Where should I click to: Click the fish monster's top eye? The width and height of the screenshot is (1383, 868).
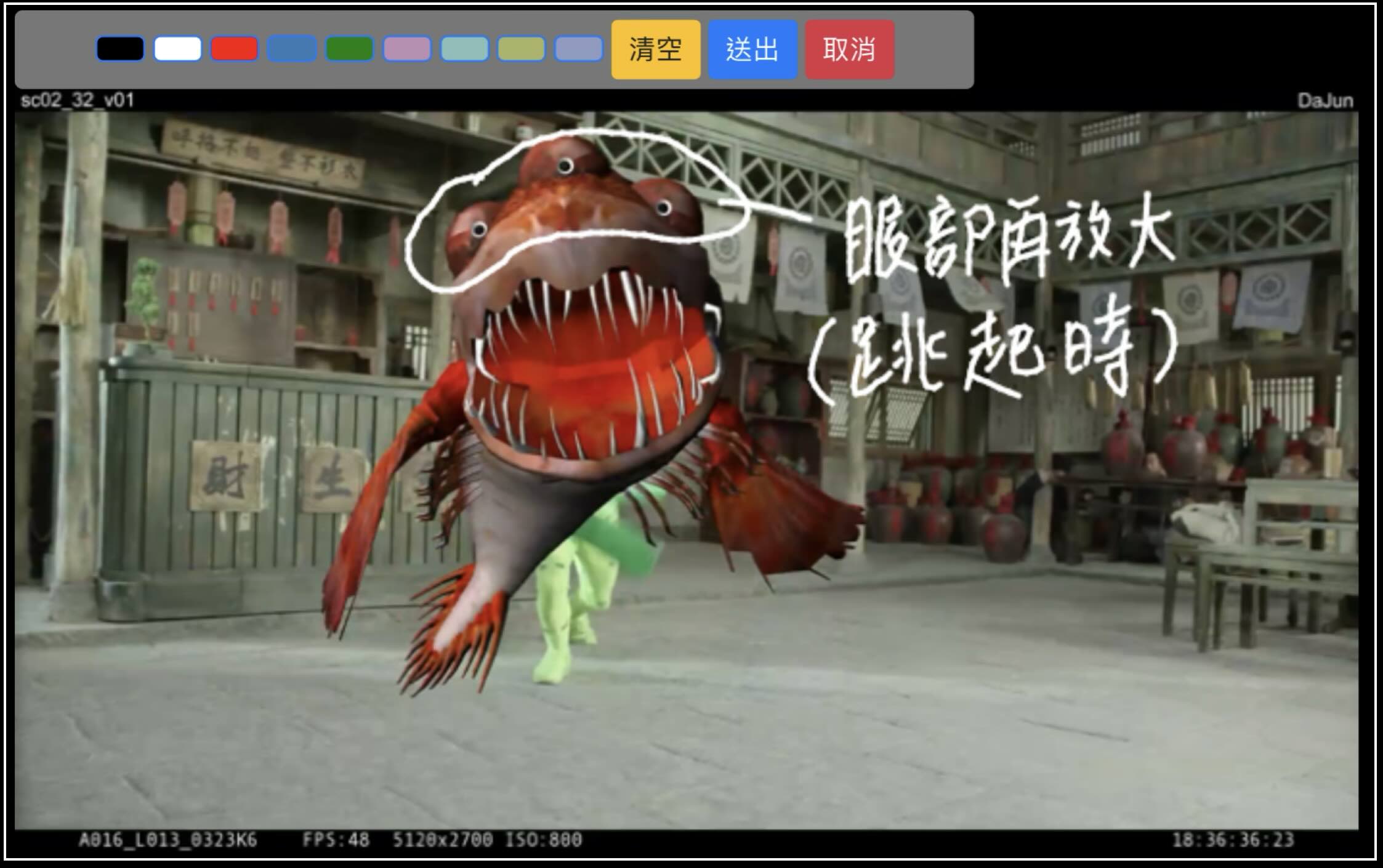tap(565, 166)
